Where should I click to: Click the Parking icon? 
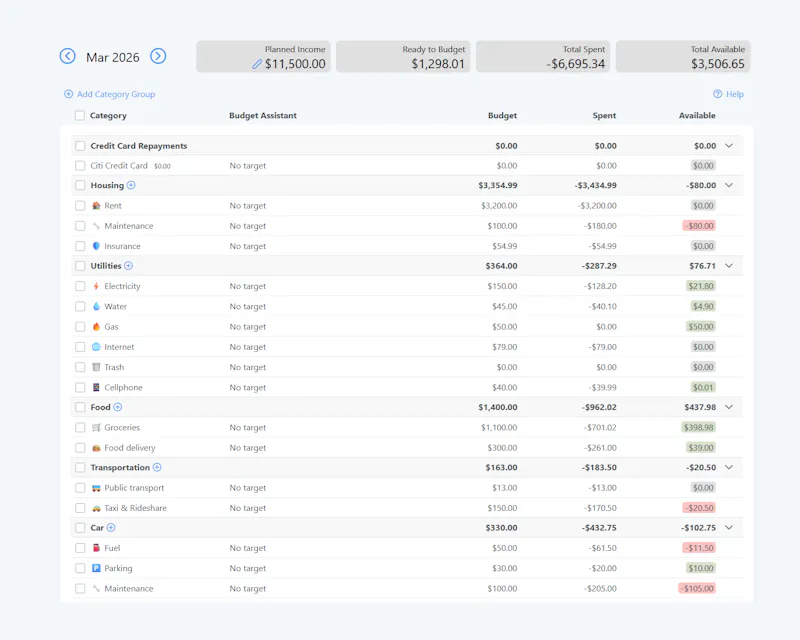click(96, 568)
